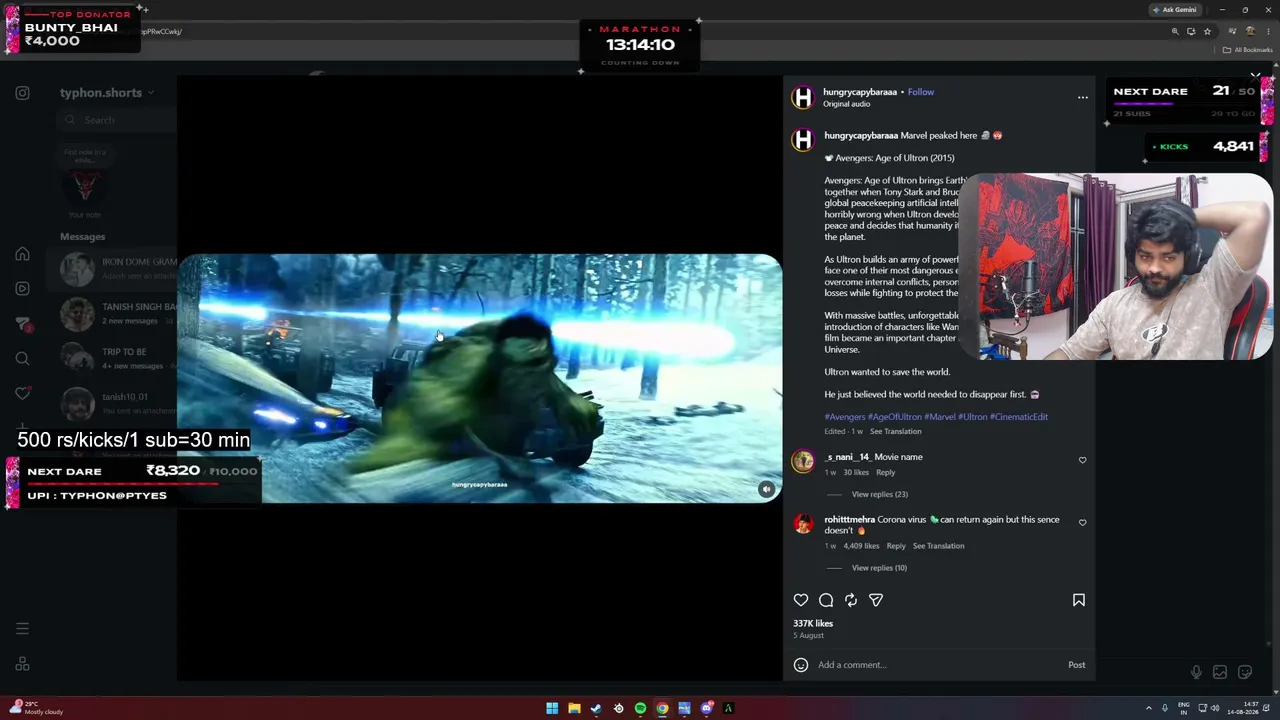Open the Windows Start menu
The width and height of the screenshot is (1280, 720).
click(552, 708)
